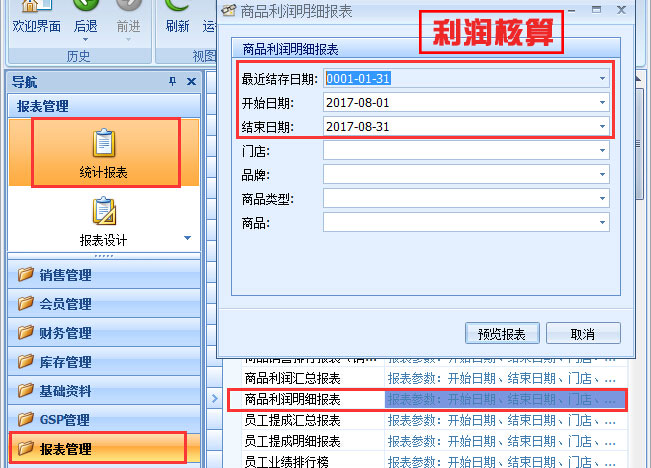The height and width of the screenshot is (468, 651).
Task: Select the 员工提成汇总报表 row
Action: coord(293,420)
